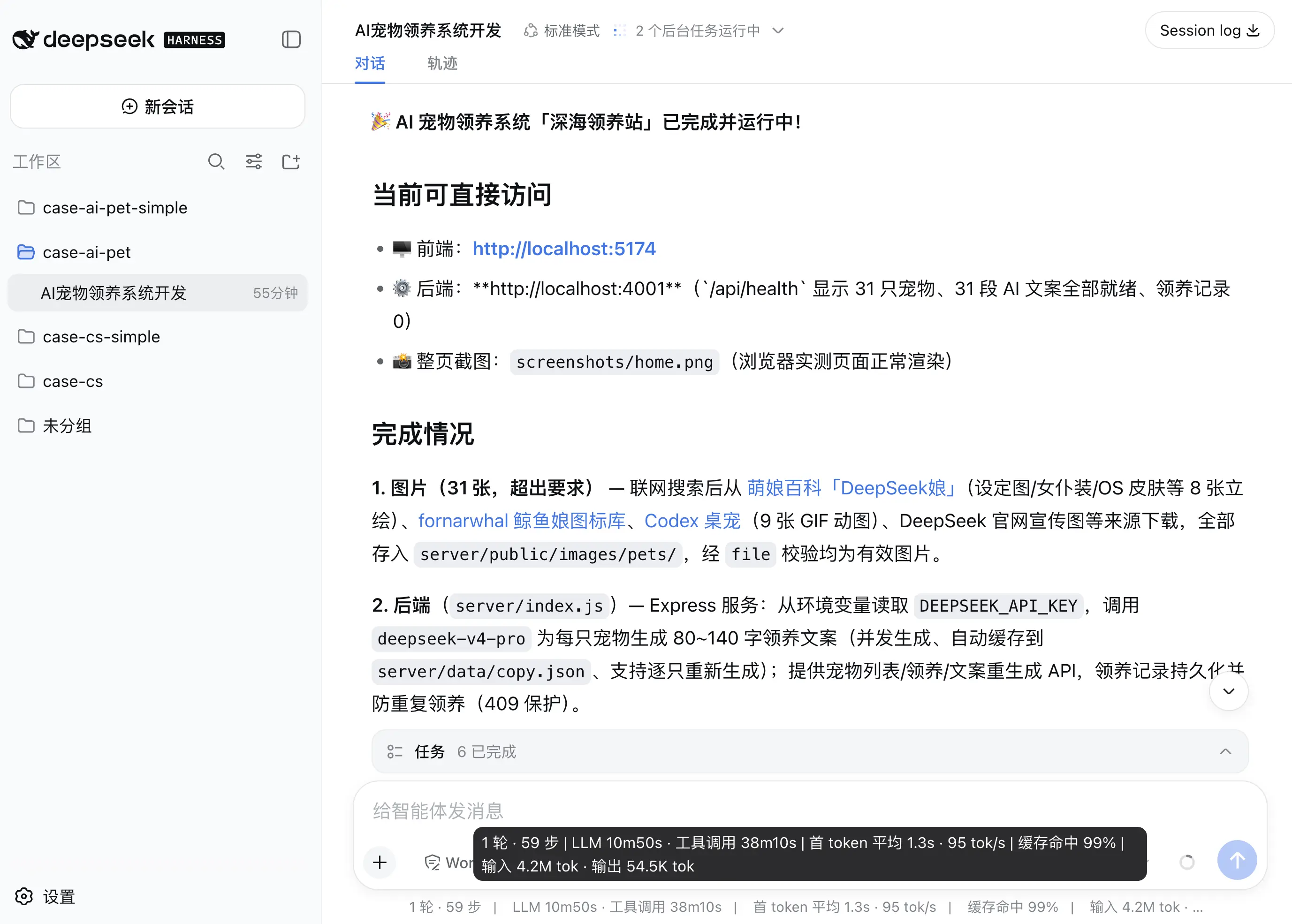
Task: Open the 设置 page
Action: tap(46, 896)
